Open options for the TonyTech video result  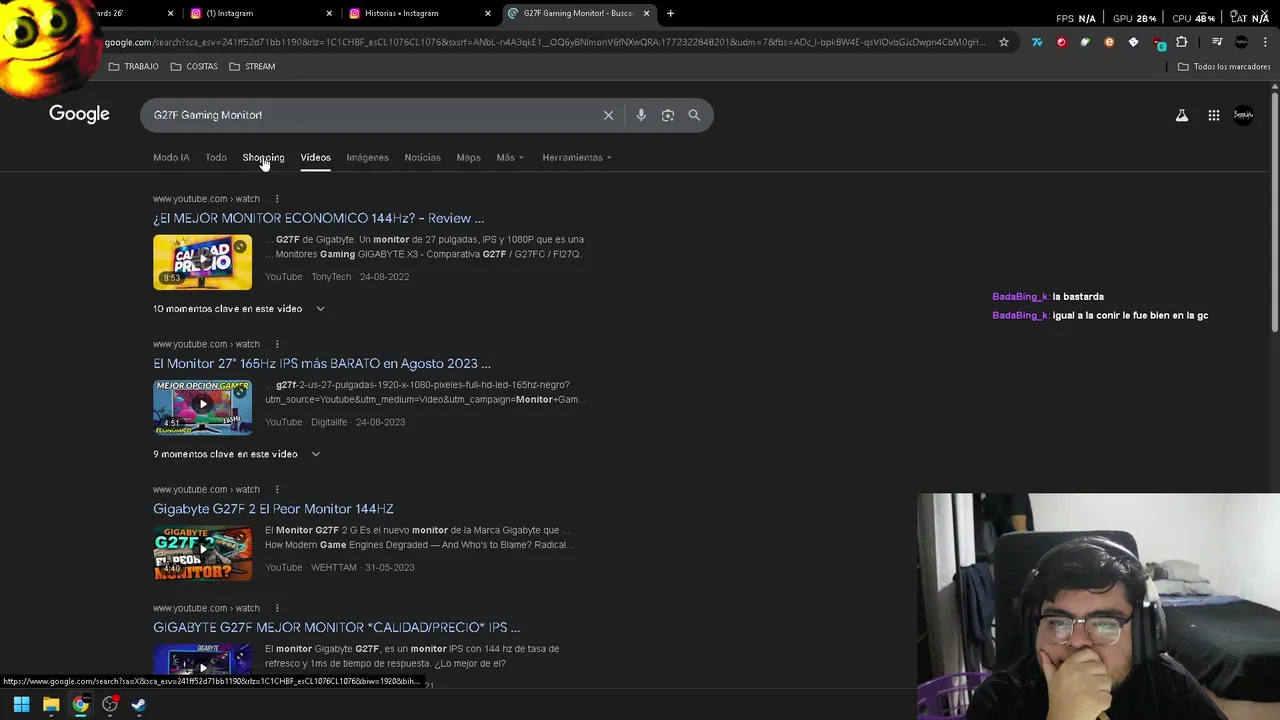(277, 199)
